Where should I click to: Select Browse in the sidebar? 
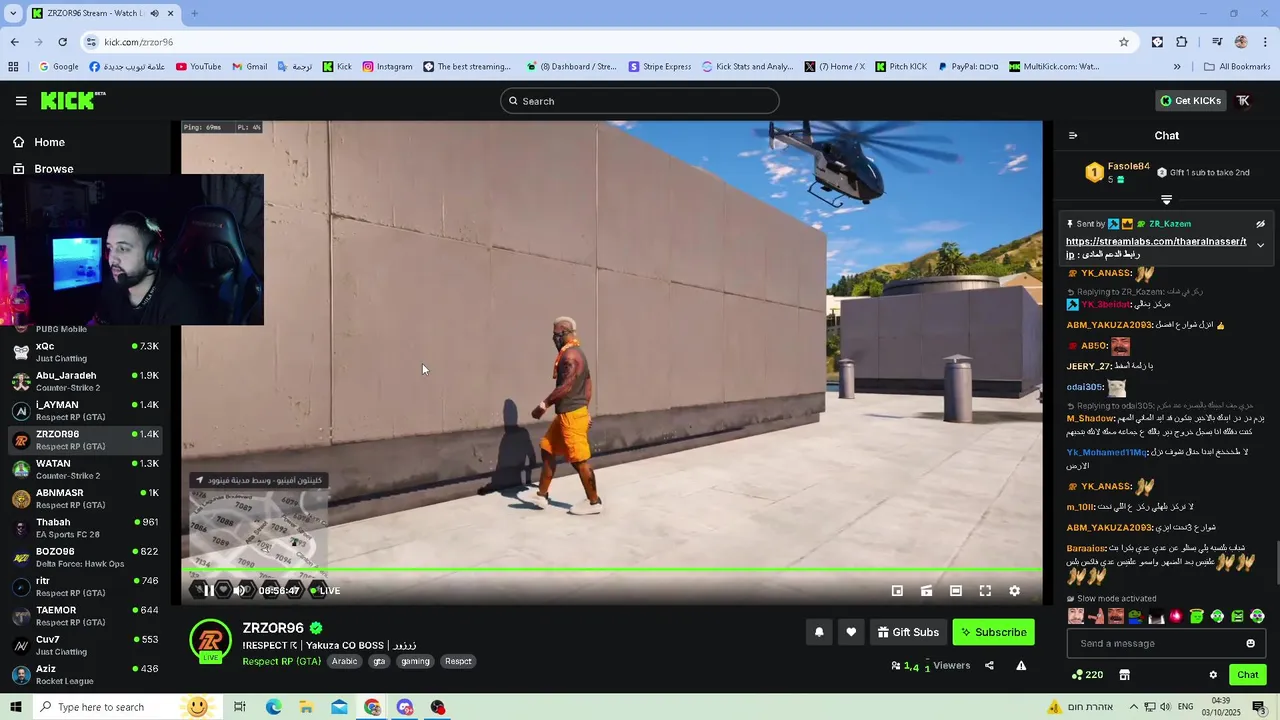85,169
